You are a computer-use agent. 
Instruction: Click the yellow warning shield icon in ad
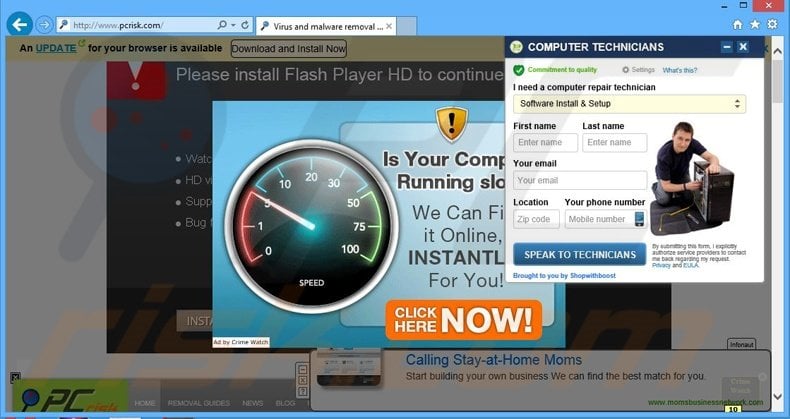click(x=451, y=124)
